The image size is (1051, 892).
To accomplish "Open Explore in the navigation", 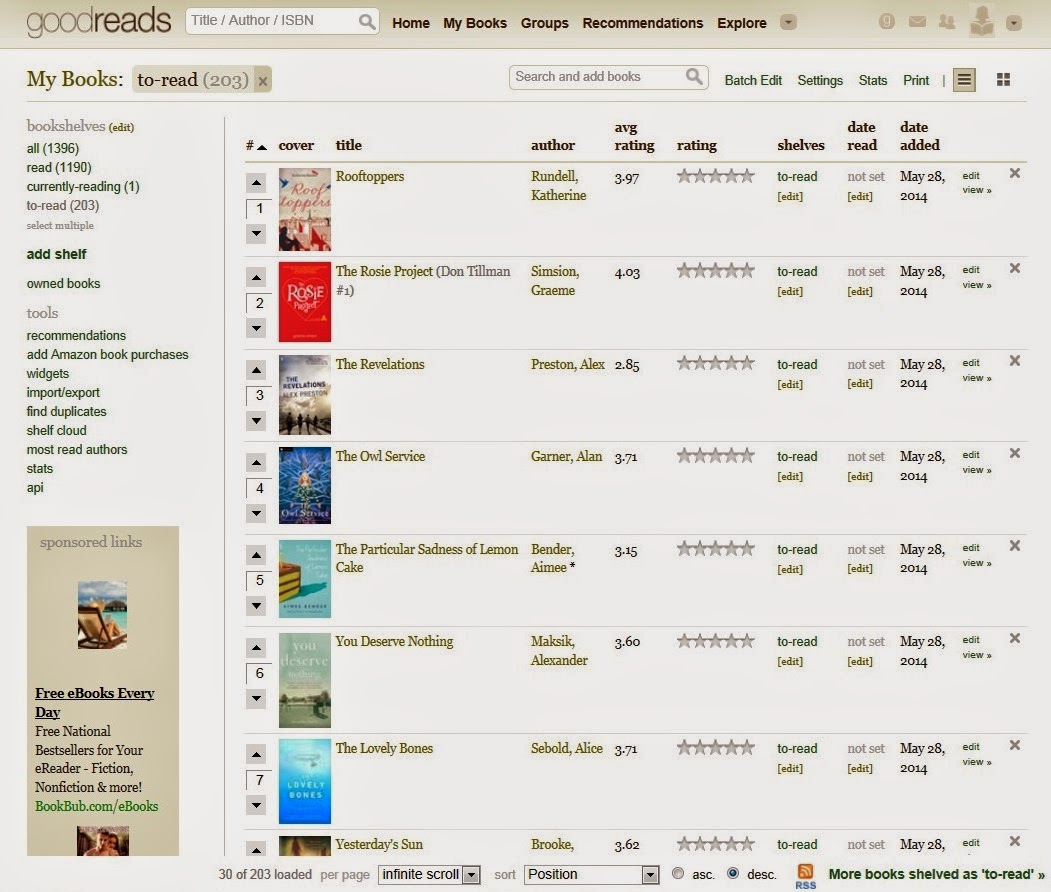I will [x=741, y=23].
